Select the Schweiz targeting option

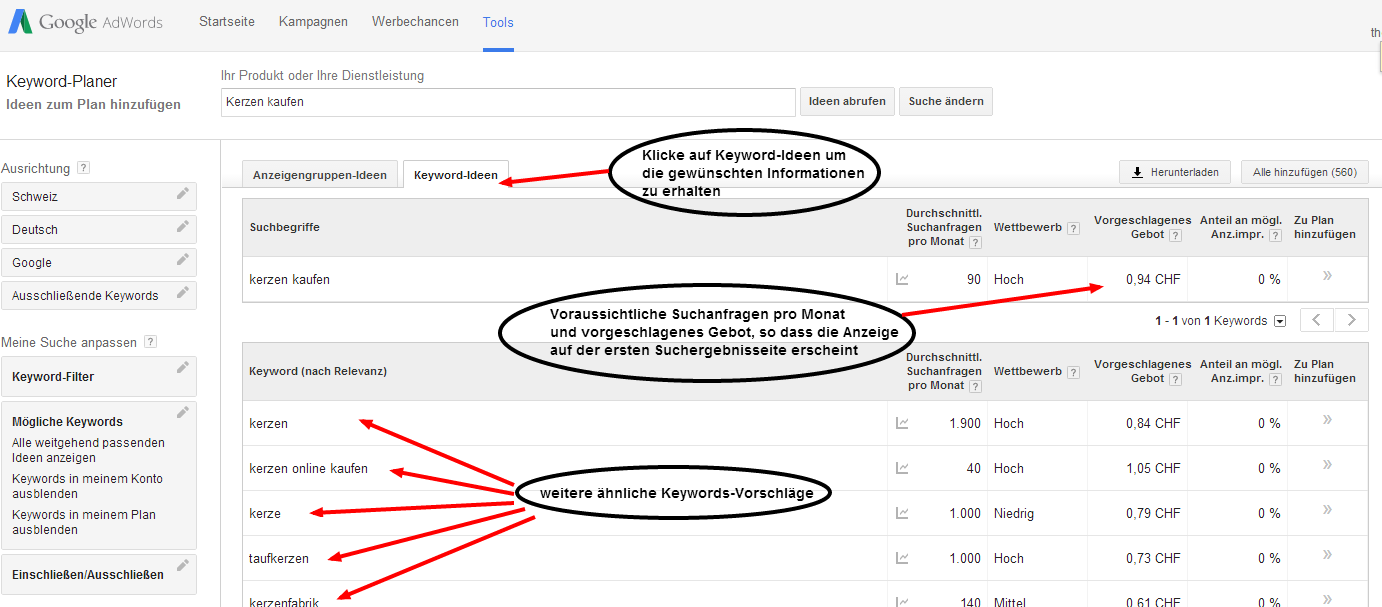[x=99, y=197]
